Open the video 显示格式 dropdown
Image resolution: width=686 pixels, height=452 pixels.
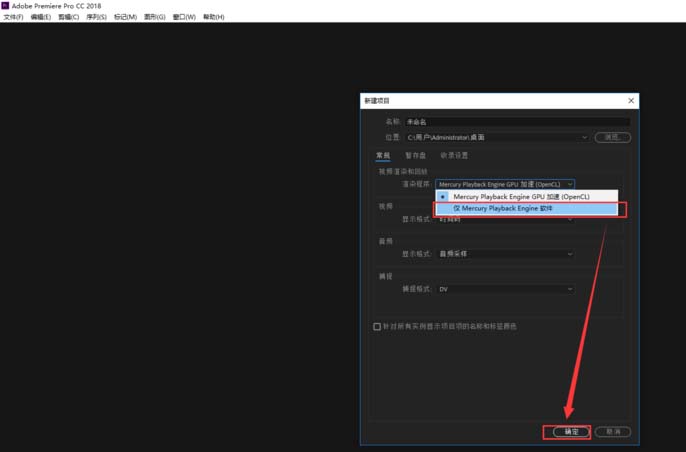506,219
